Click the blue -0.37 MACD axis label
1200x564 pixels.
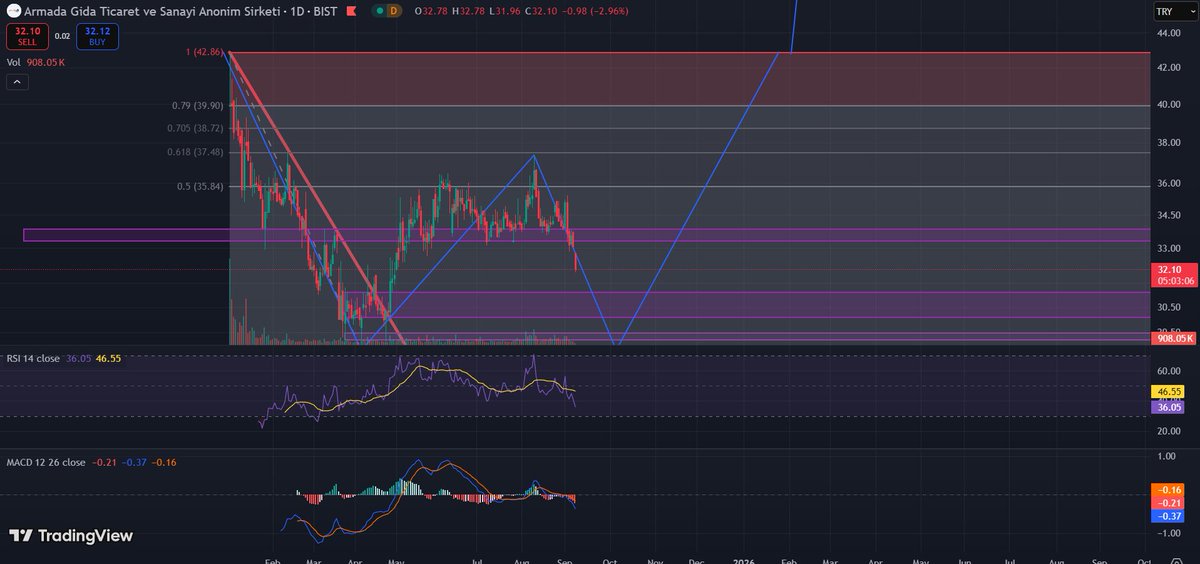[1170, 516]
